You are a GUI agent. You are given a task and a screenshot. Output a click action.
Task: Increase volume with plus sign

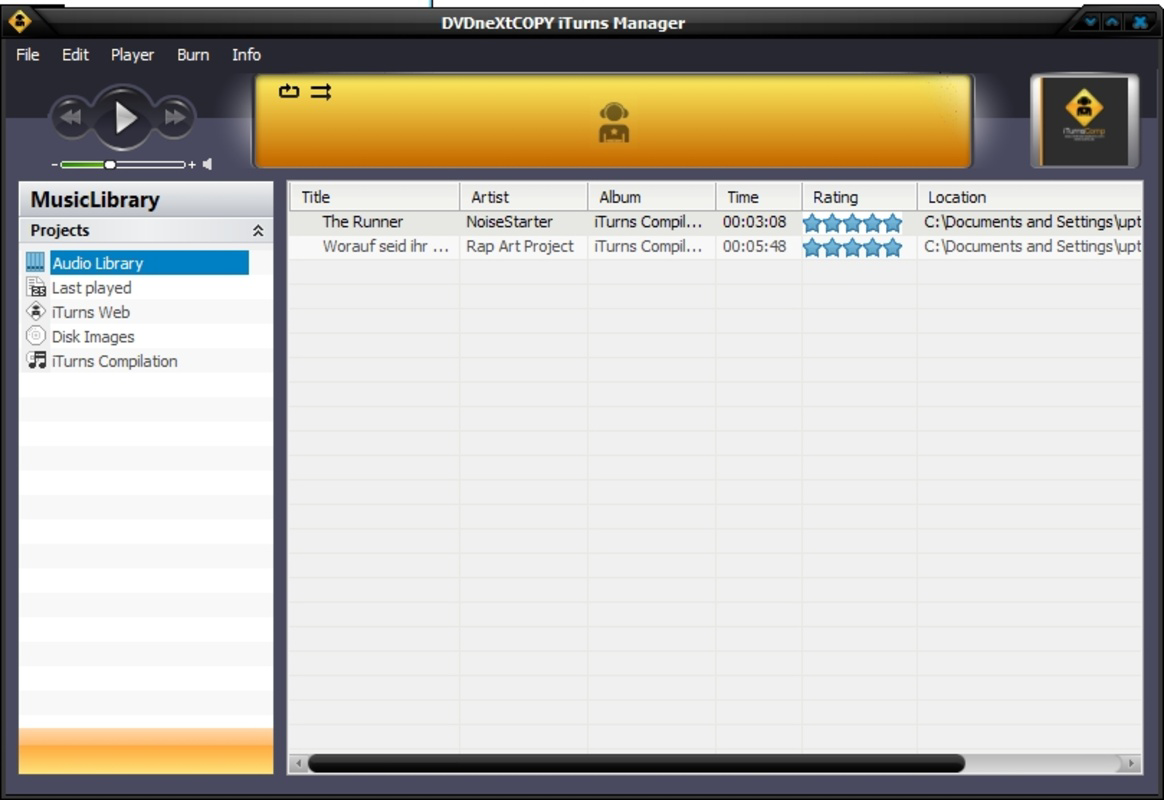coord(192,164)
